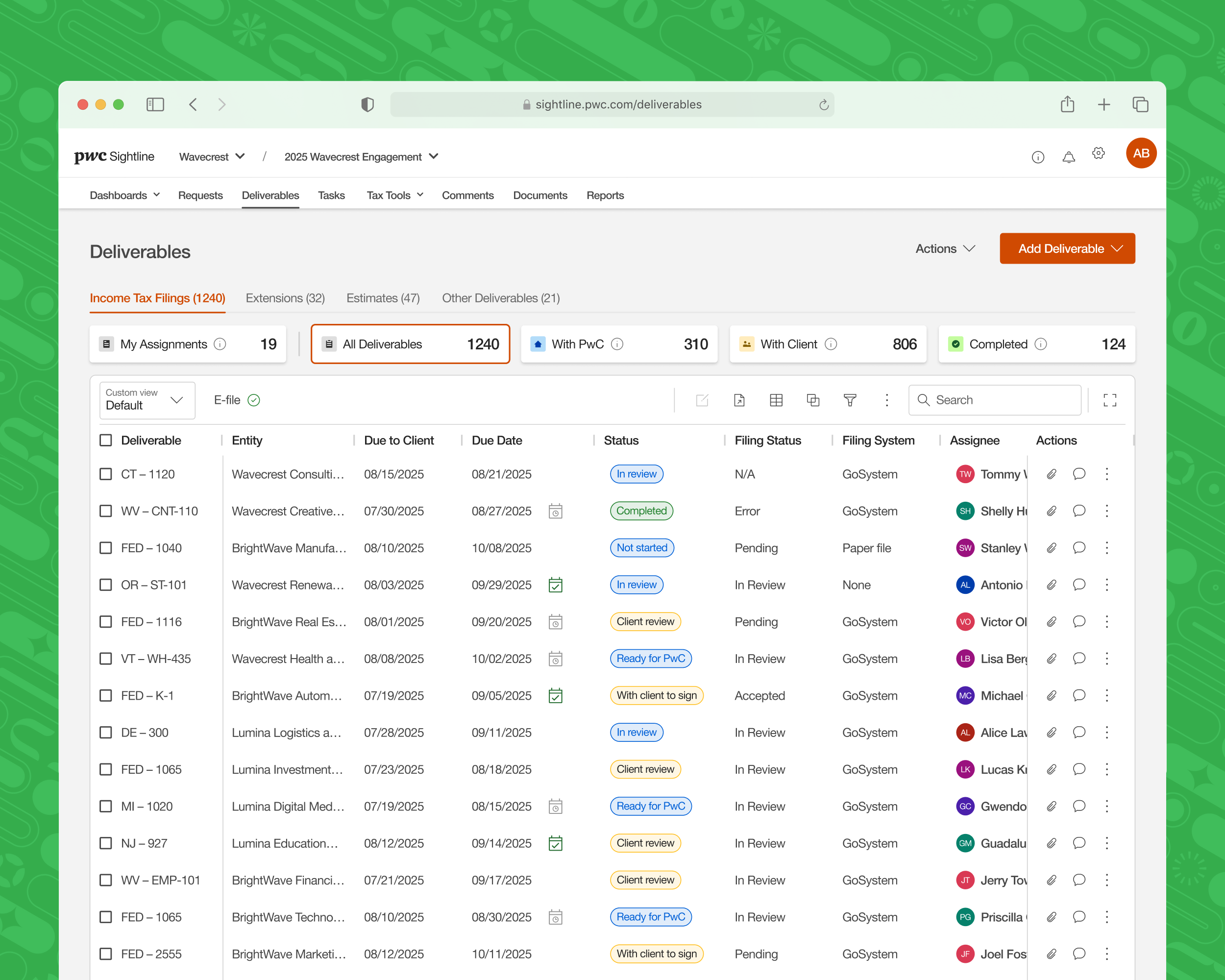The width and height of the screenshot is (1225, 980).
Task: Click the info icon beside With Client
Action: tap(830, 344)
